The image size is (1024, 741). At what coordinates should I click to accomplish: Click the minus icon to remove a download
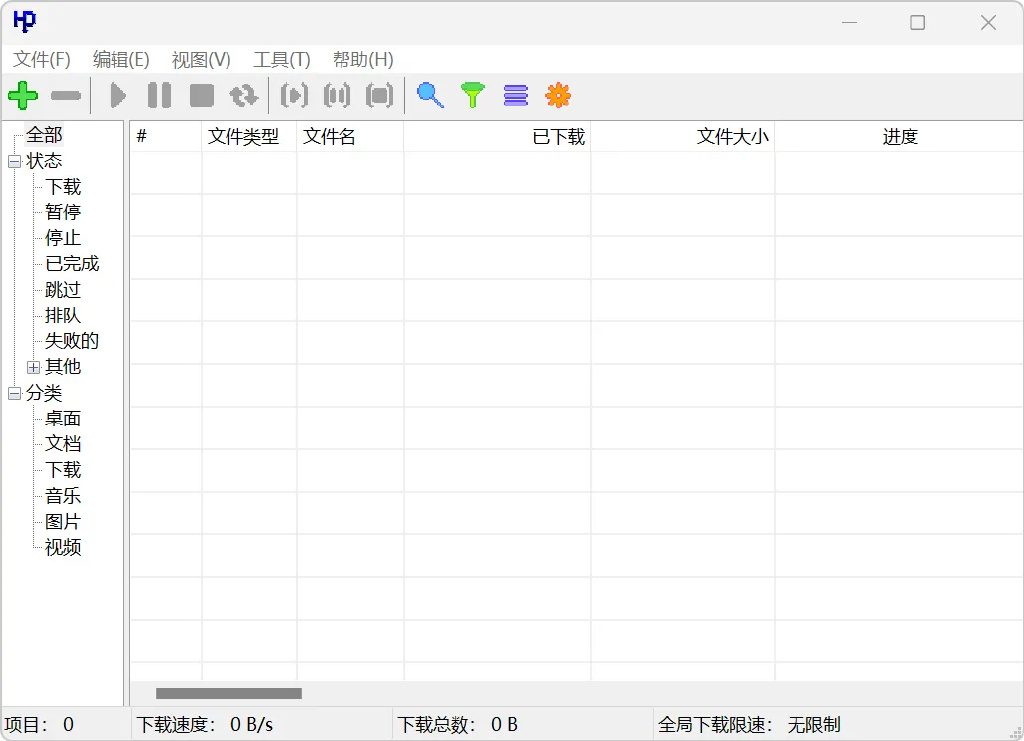tap(64, 95)
